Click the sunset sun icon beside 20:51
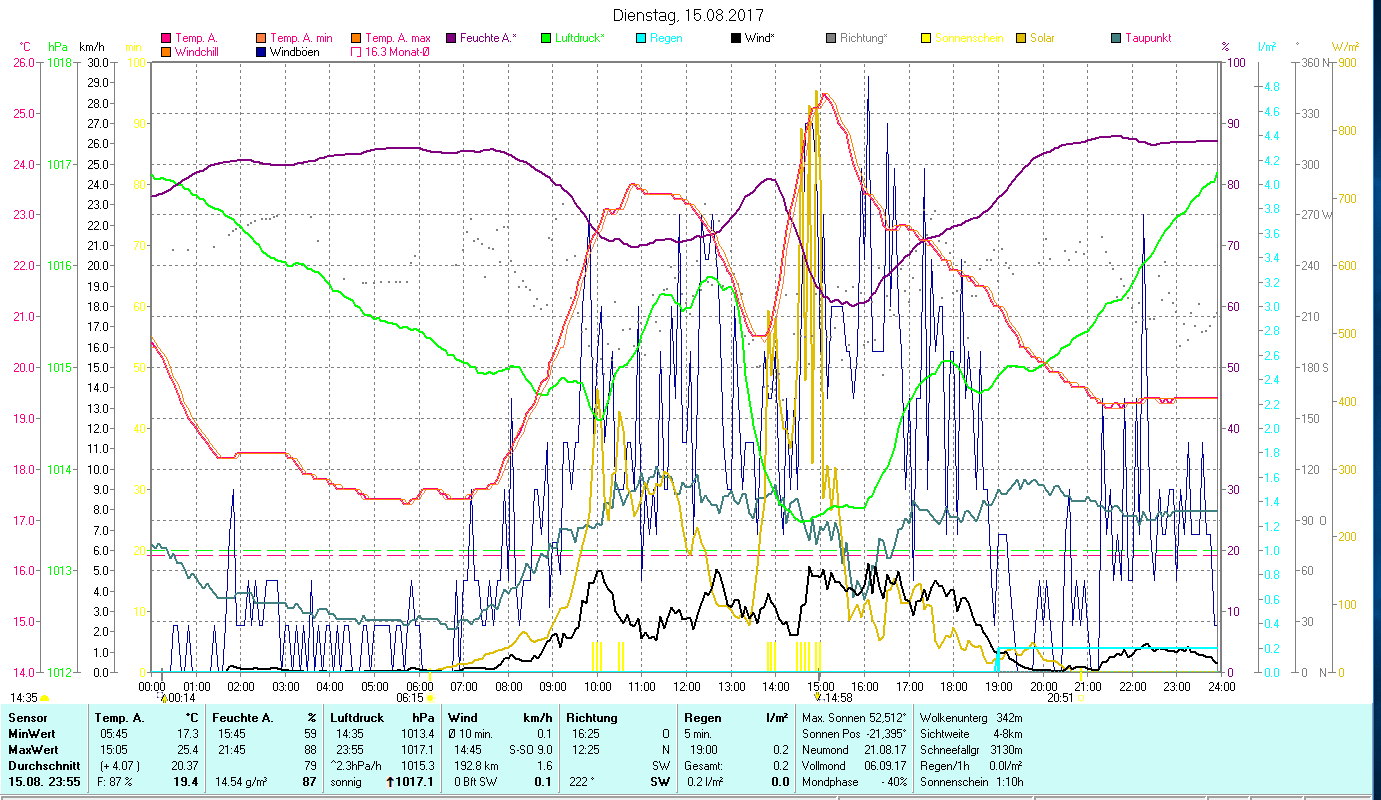Image resolution: width=1381 pixels, height=800 pixels. [1079, 698]
